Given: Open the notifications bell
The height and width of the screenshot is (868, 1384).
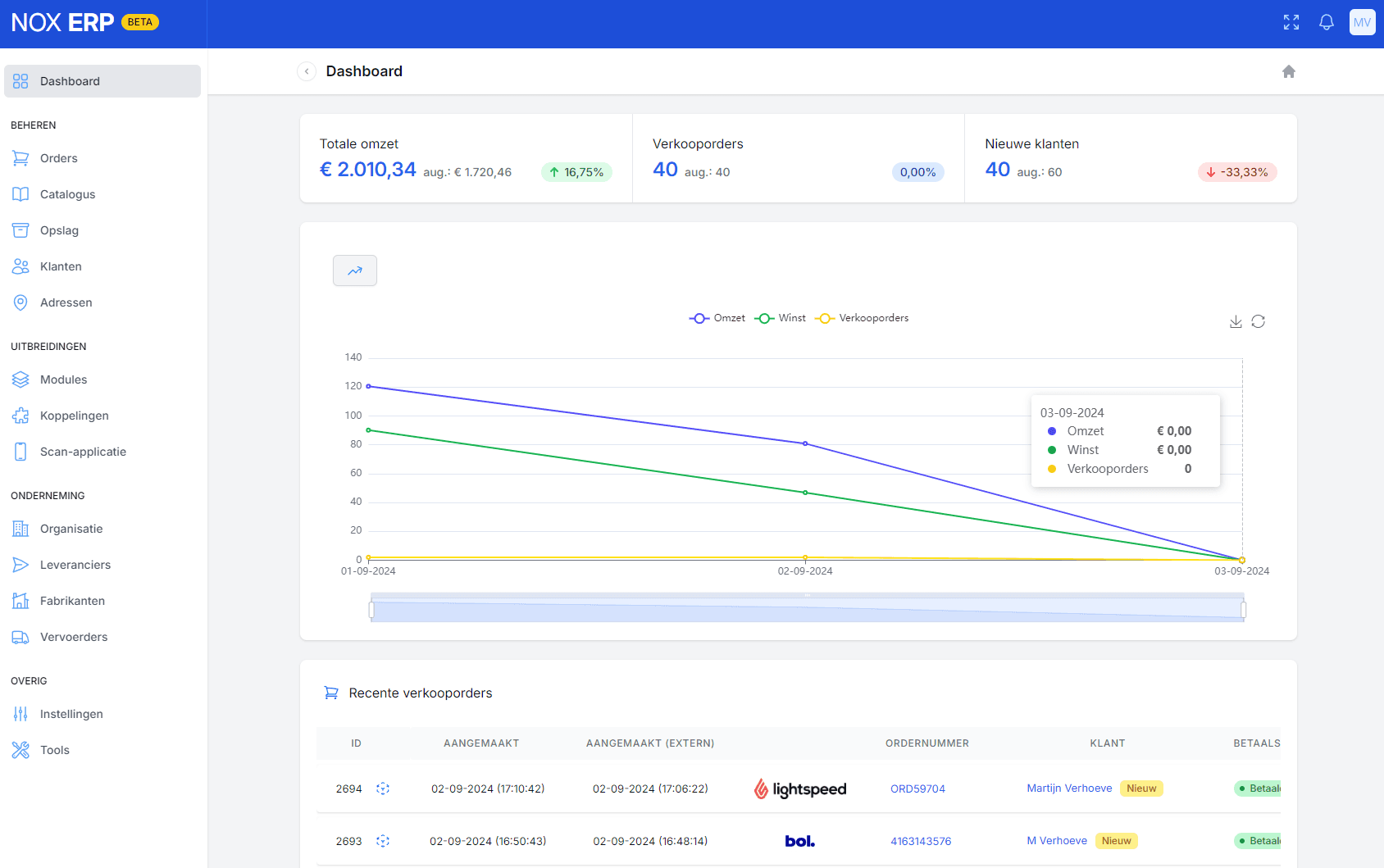Looking at the screenshot, I should pos(1326,23).
